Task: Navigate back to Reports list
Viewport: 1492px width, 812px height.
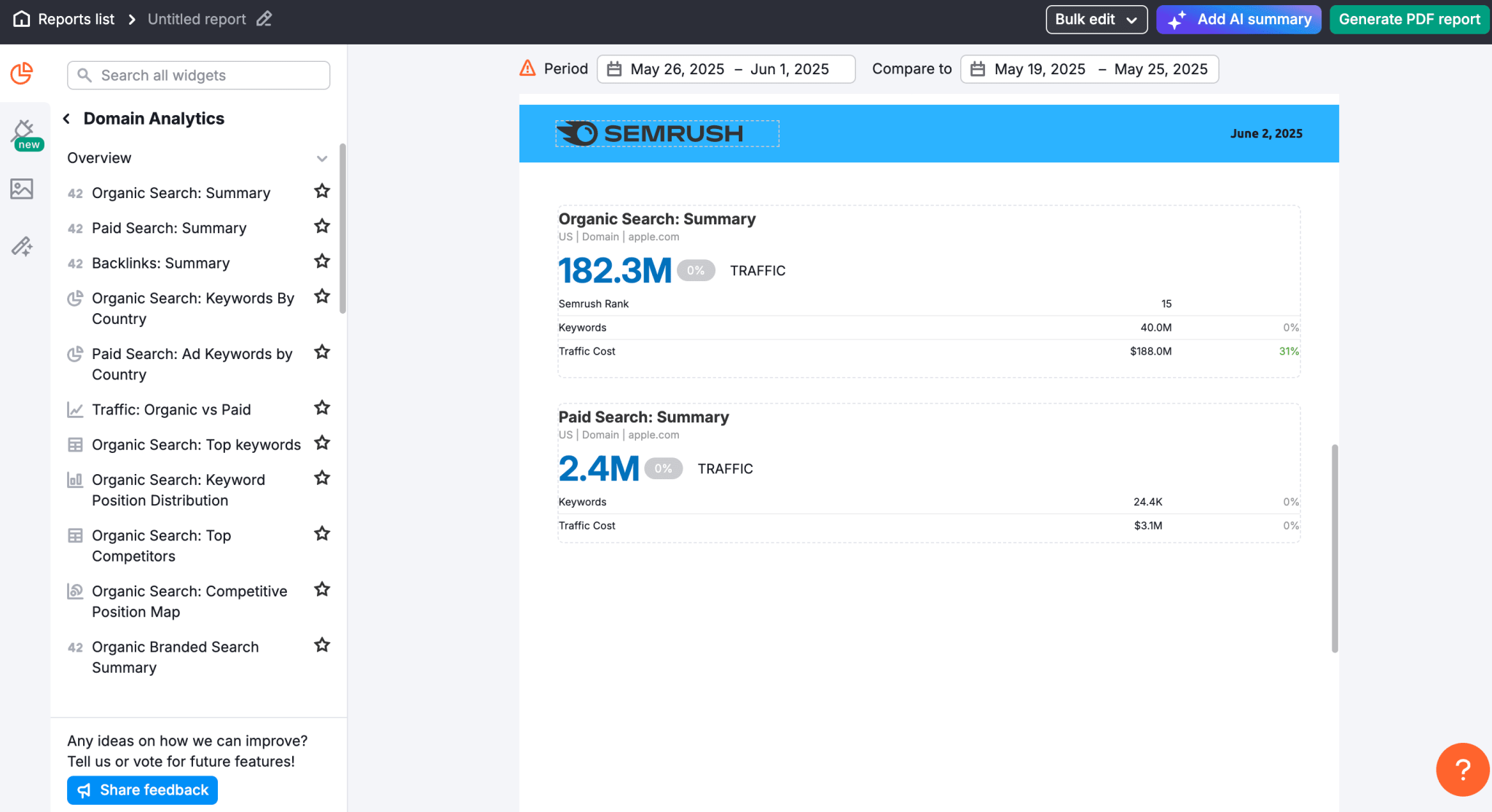Action: pos(76,18)
